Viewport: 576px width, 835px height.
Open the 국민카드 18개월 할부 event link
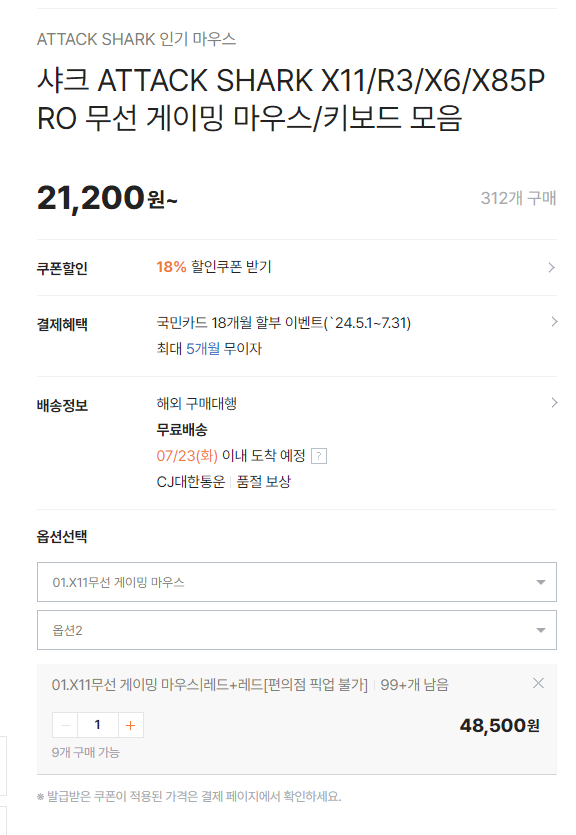pos(284,323)
